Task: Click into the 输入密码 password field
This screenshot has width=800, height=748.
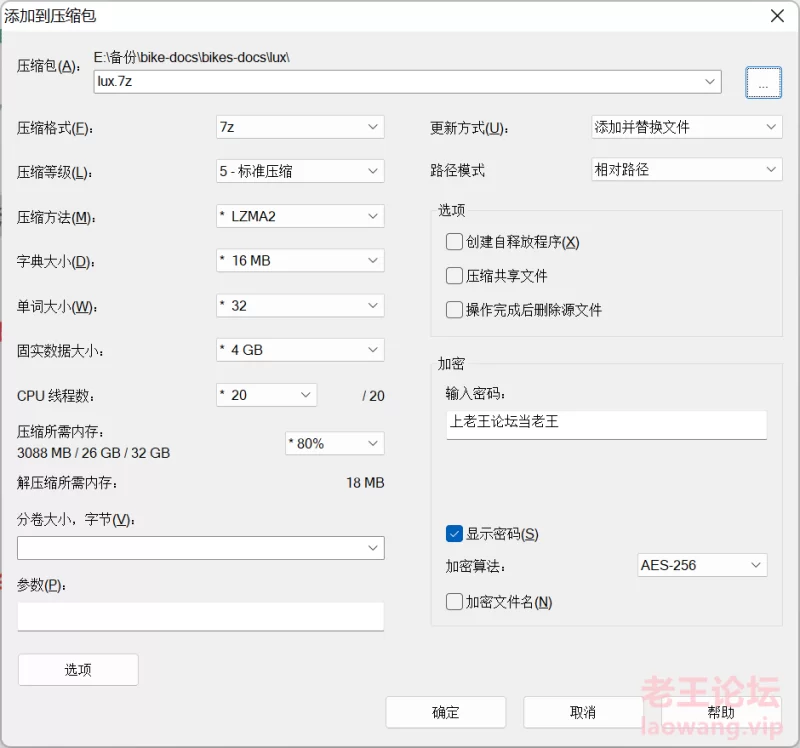Action: pyautogui.click(x=606, y=425)
